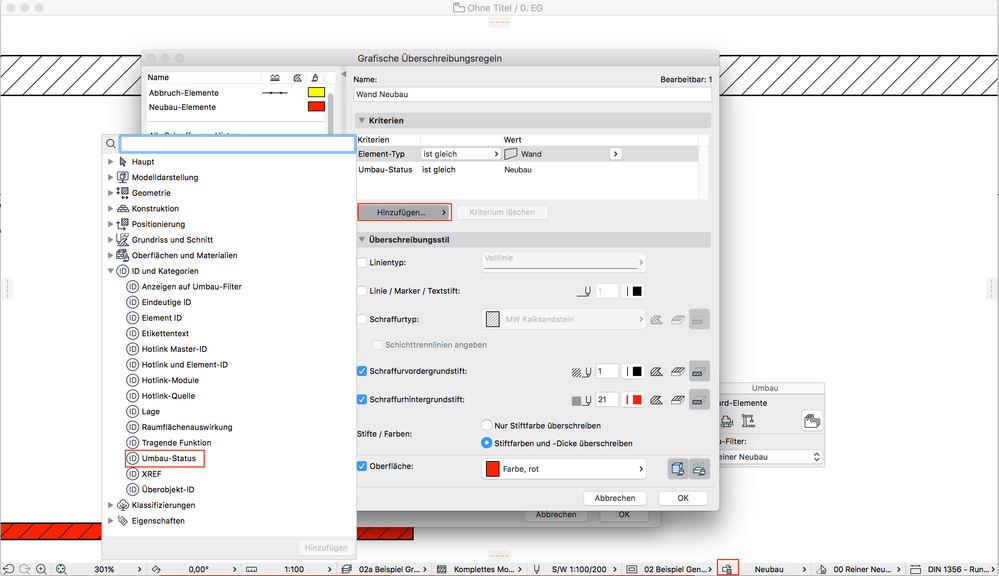The height and width of the screenshot is (576, 999).
Task: Enable Linie / Marker / Textstift checkbox
Action: [362, 291]
